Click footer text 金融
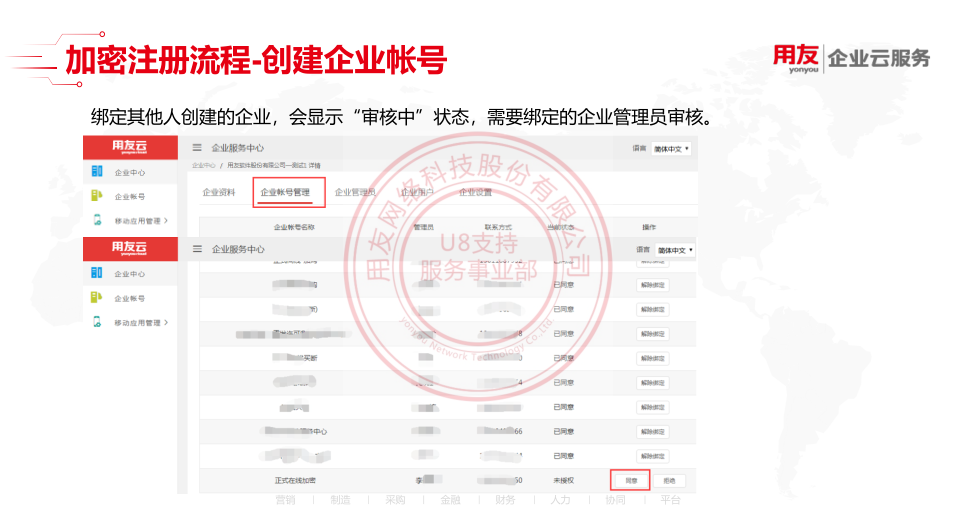This screenshot has height=531, width=956. coord(451,500)
